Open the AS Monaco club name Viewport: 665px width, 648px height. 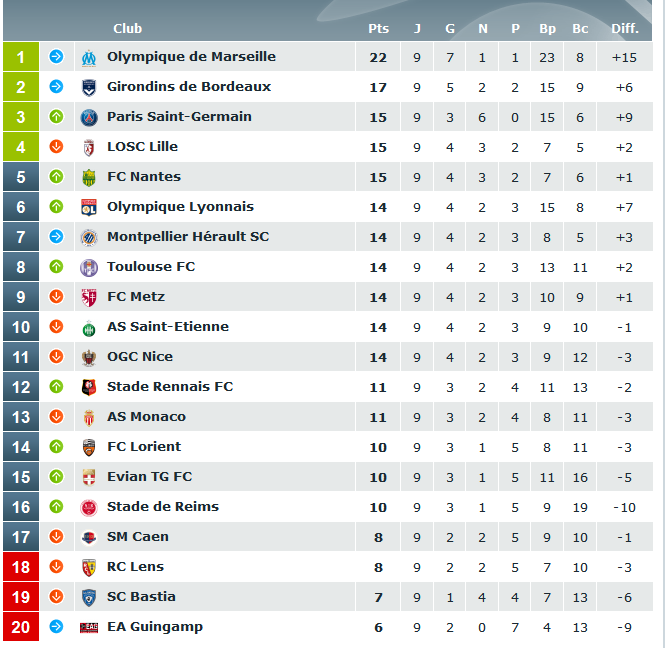(146, 416)
